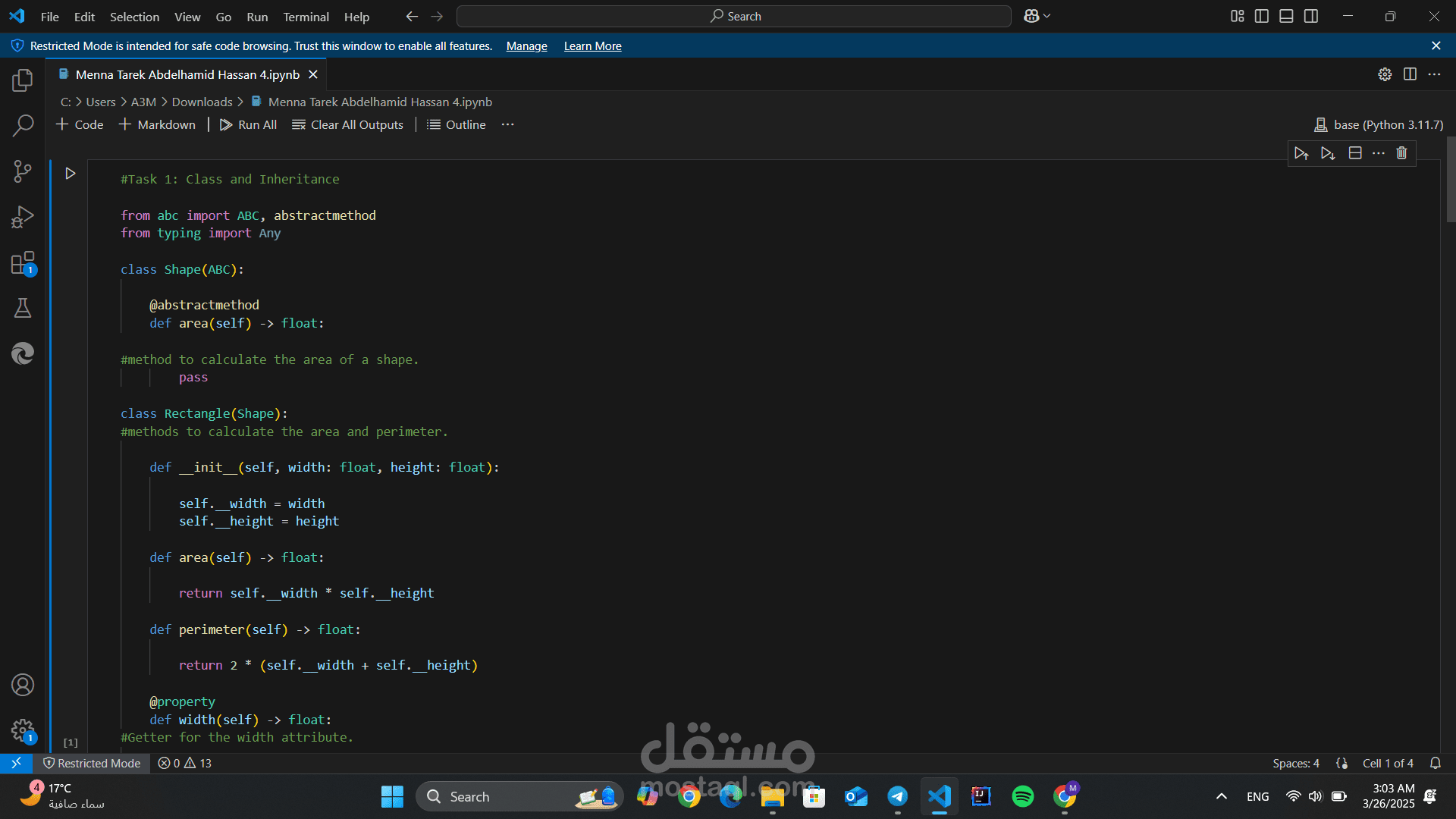Toggle the bottom panel visibility

pos(1286,16)
